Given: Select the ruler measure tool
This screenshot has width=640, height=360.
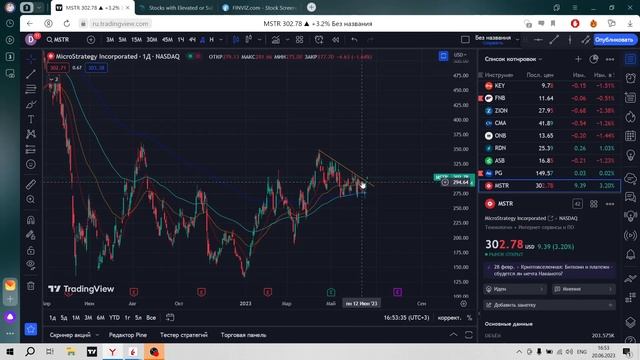Looking at the screenshot, I should [x=31, y=184].
